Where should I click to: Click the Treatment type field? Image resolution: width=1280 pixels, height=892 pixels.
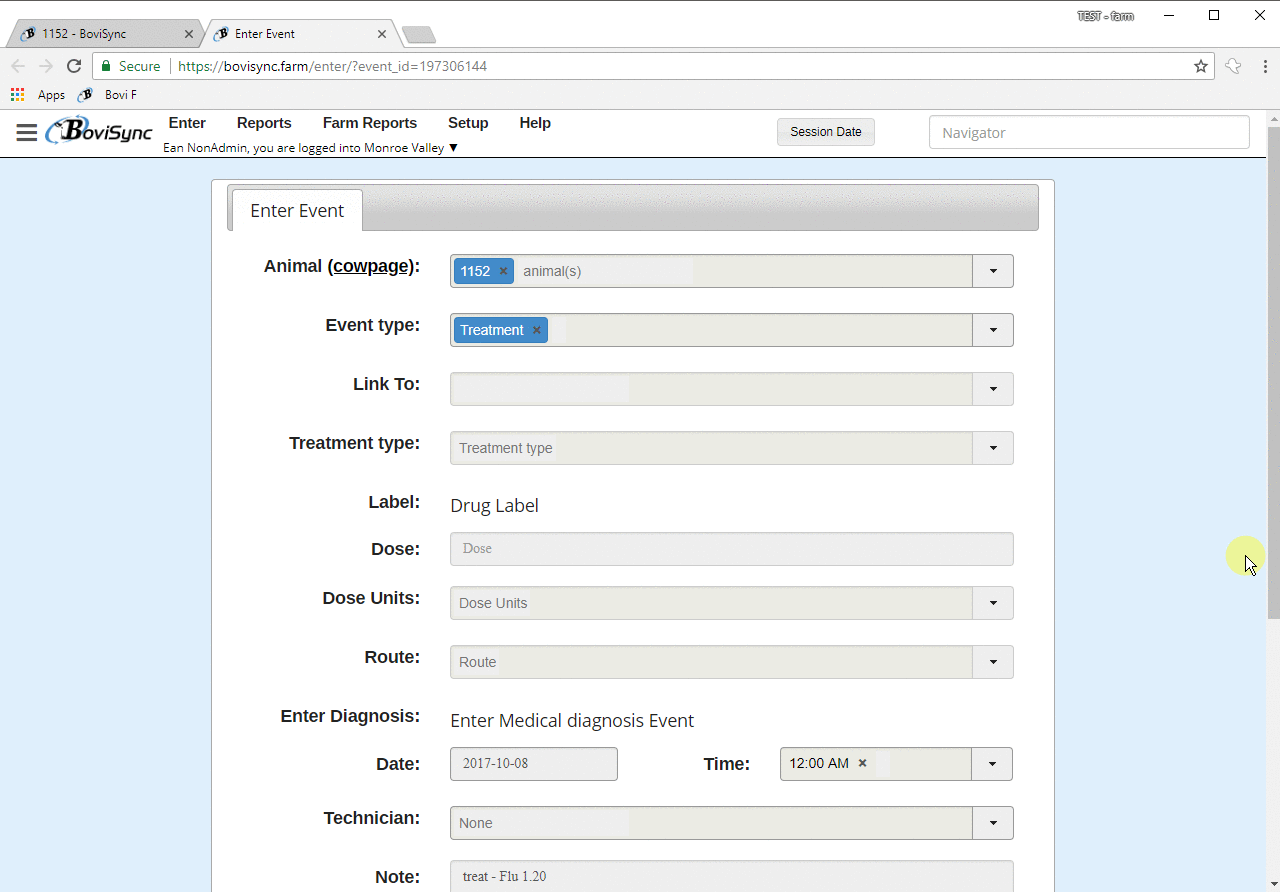click(x=711, y=448)
